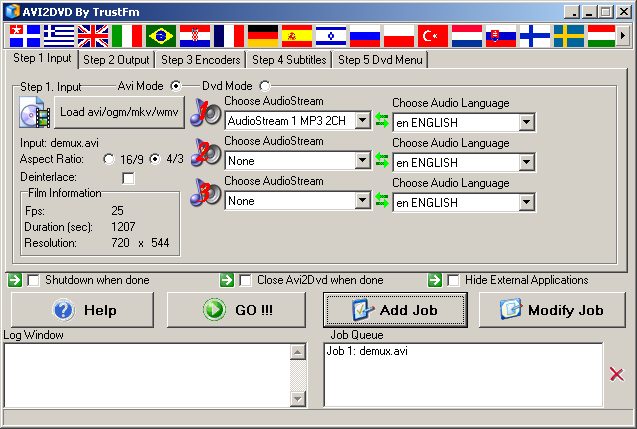Click the disc and film input icon

[x=35, y=113]
